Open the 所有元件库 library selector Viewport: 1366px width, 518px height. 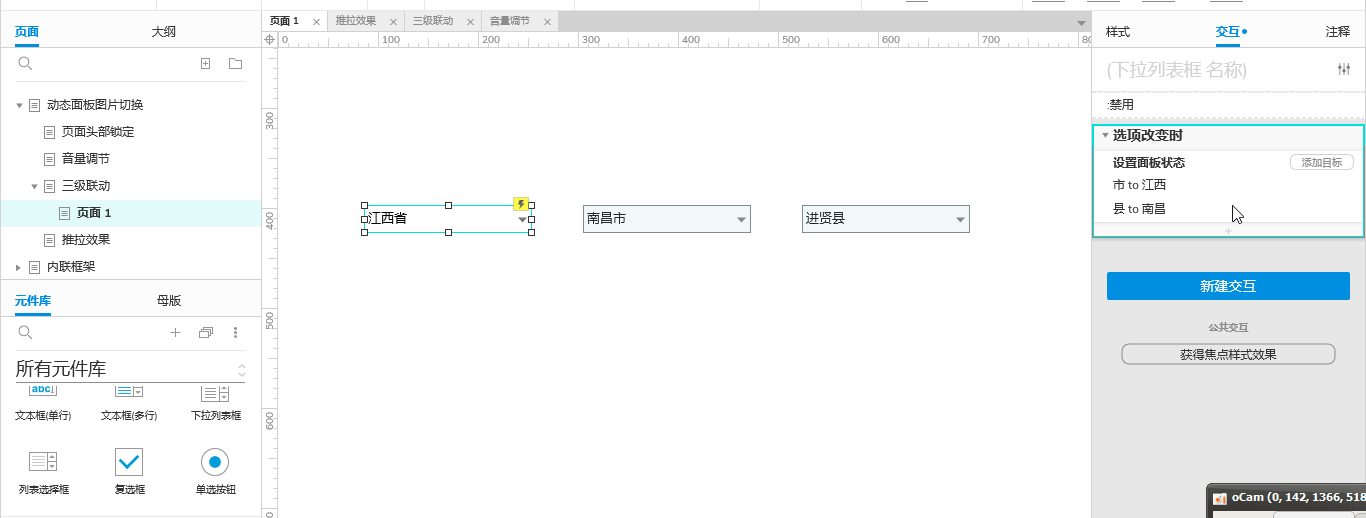coord(130,369)
